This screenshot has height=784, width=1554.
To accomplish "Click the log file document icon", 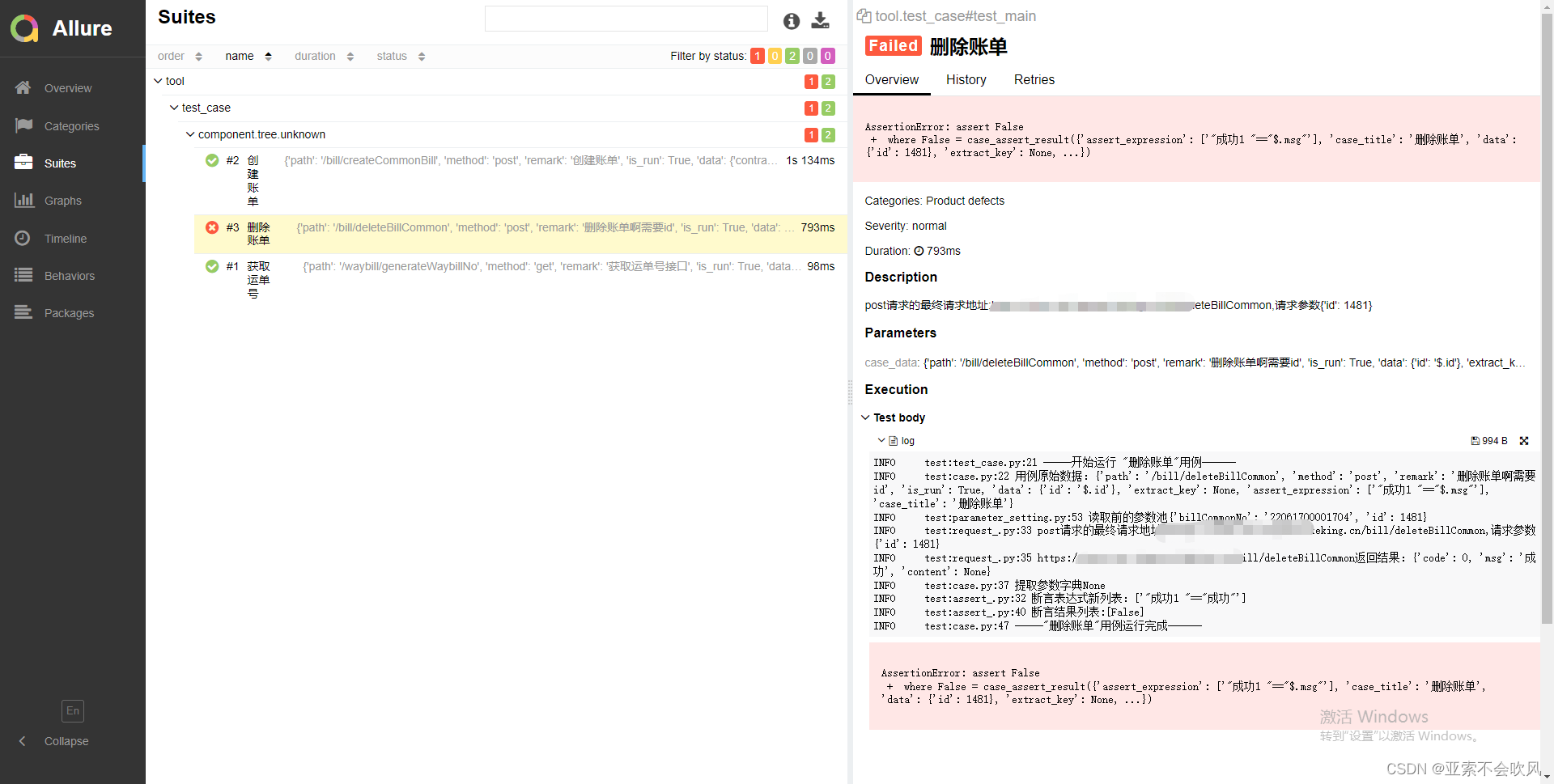I will coord(894,441).
